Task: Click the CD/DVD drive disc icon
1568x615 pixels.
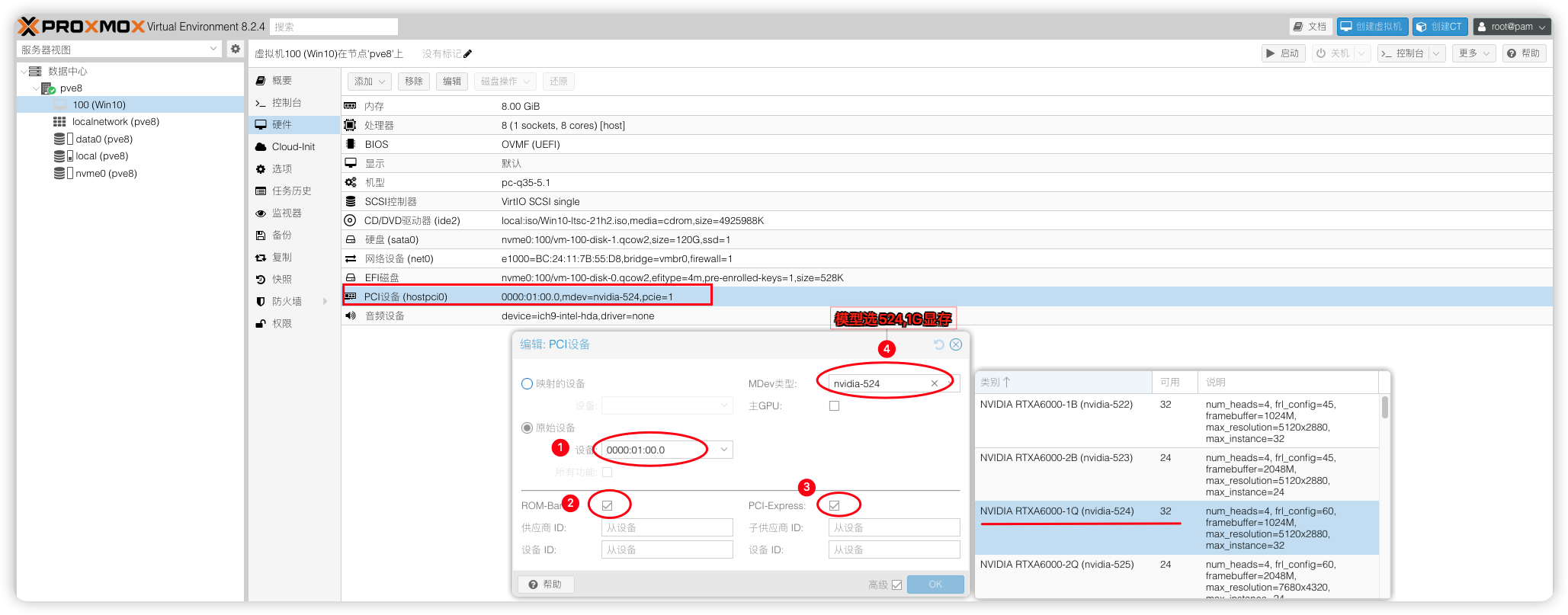Action: (350, 220)
